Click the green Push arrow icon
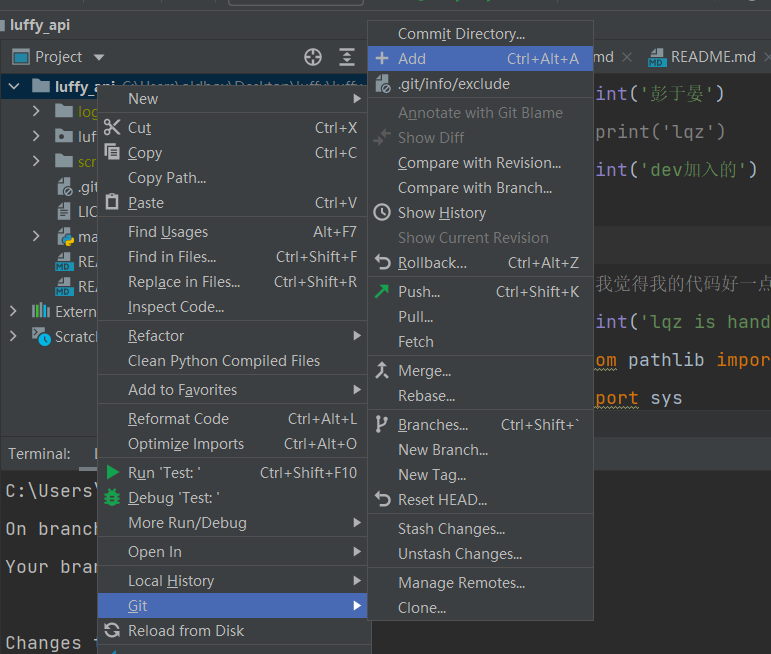This screenshot has width=771, height=654. 381,292
